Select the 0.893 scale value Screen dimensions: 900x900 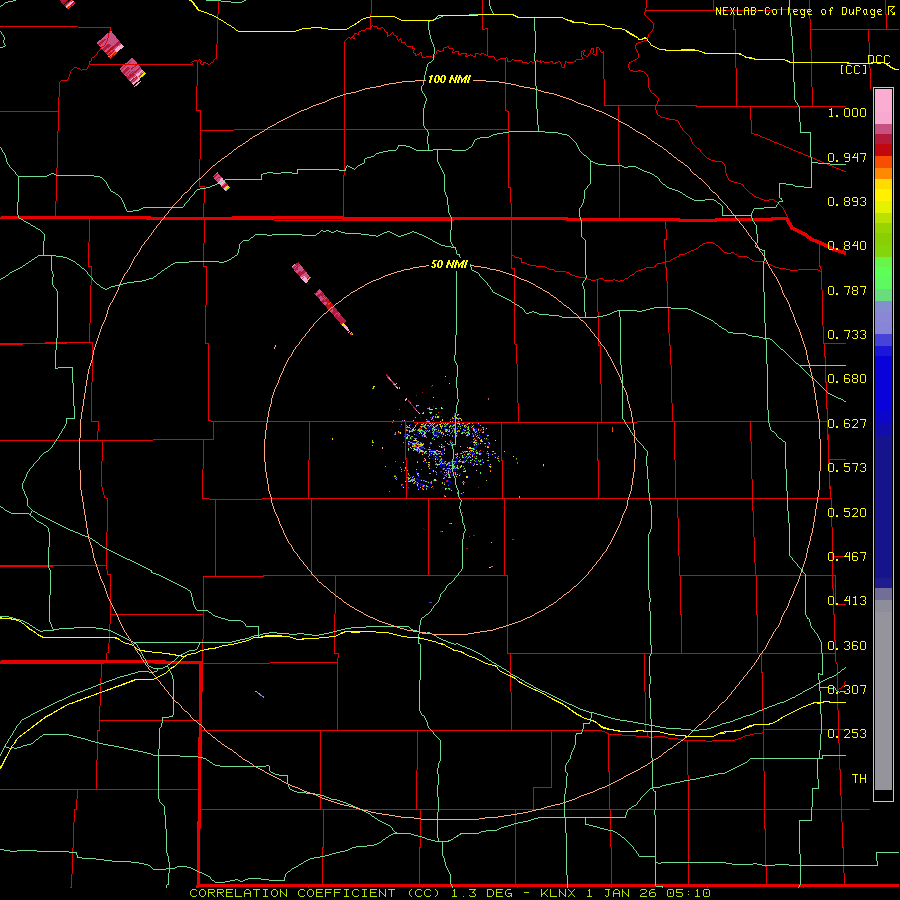pyautogui.click(x=847, y=201)
